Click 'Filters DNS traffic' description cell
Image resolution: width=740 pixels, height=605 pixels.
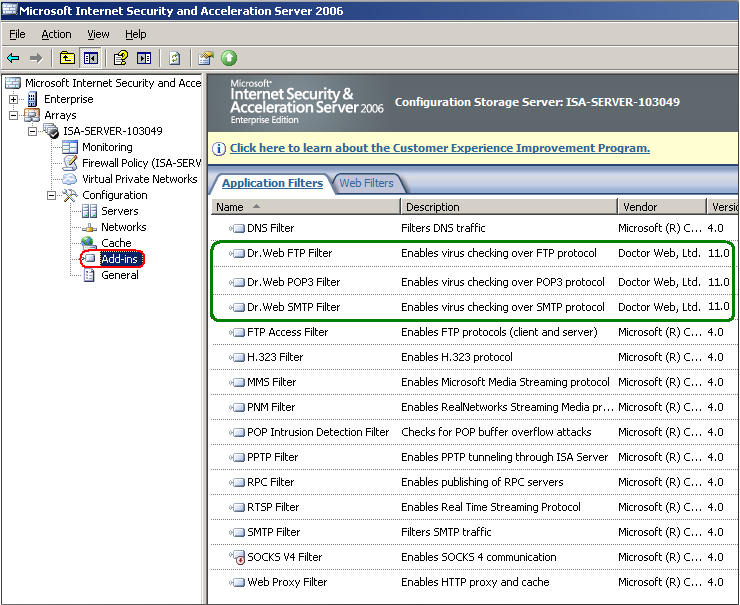click(443, 228)
